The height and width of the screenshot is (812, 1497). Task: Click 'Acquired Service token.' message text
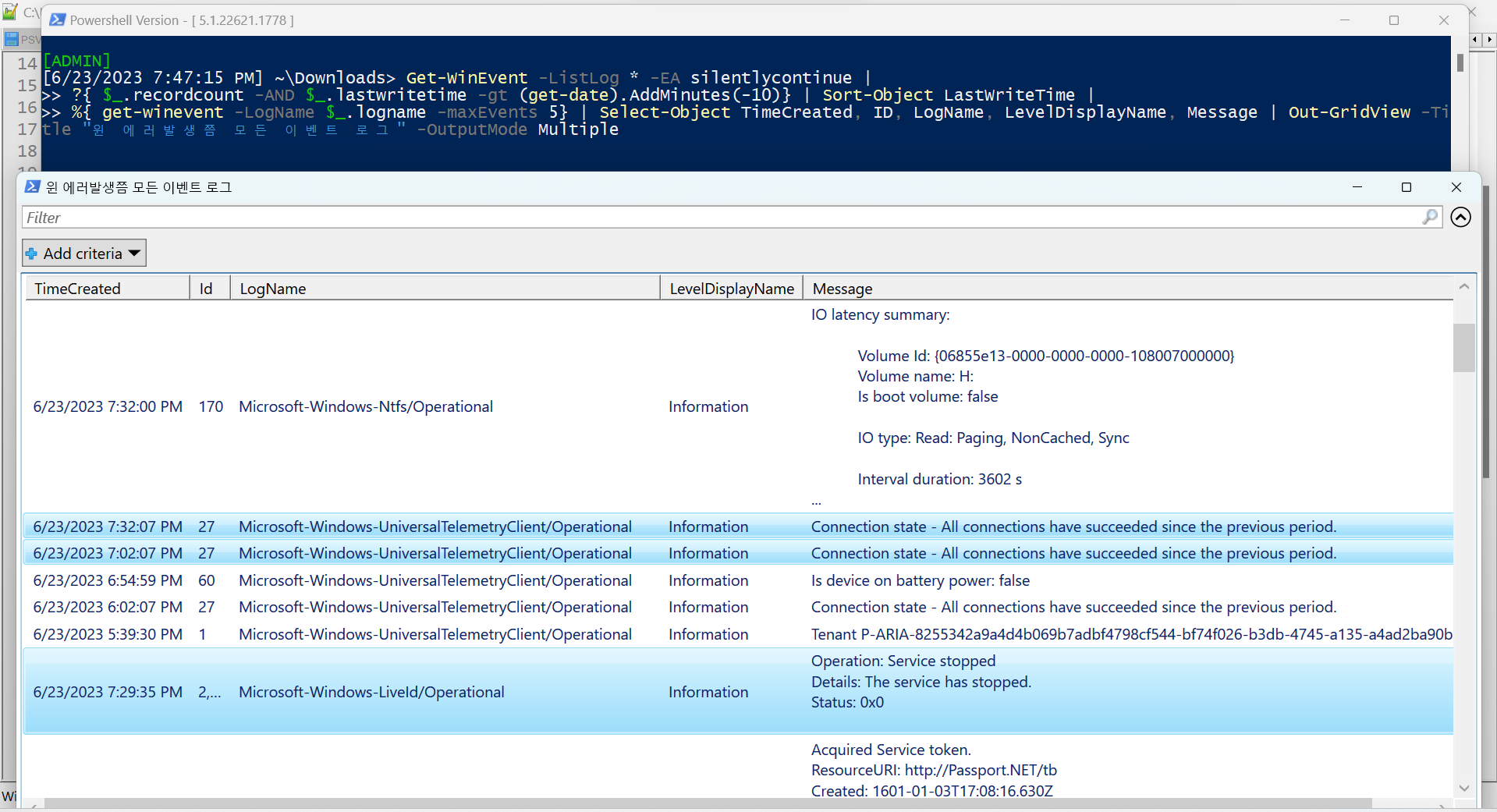point(891,750)
